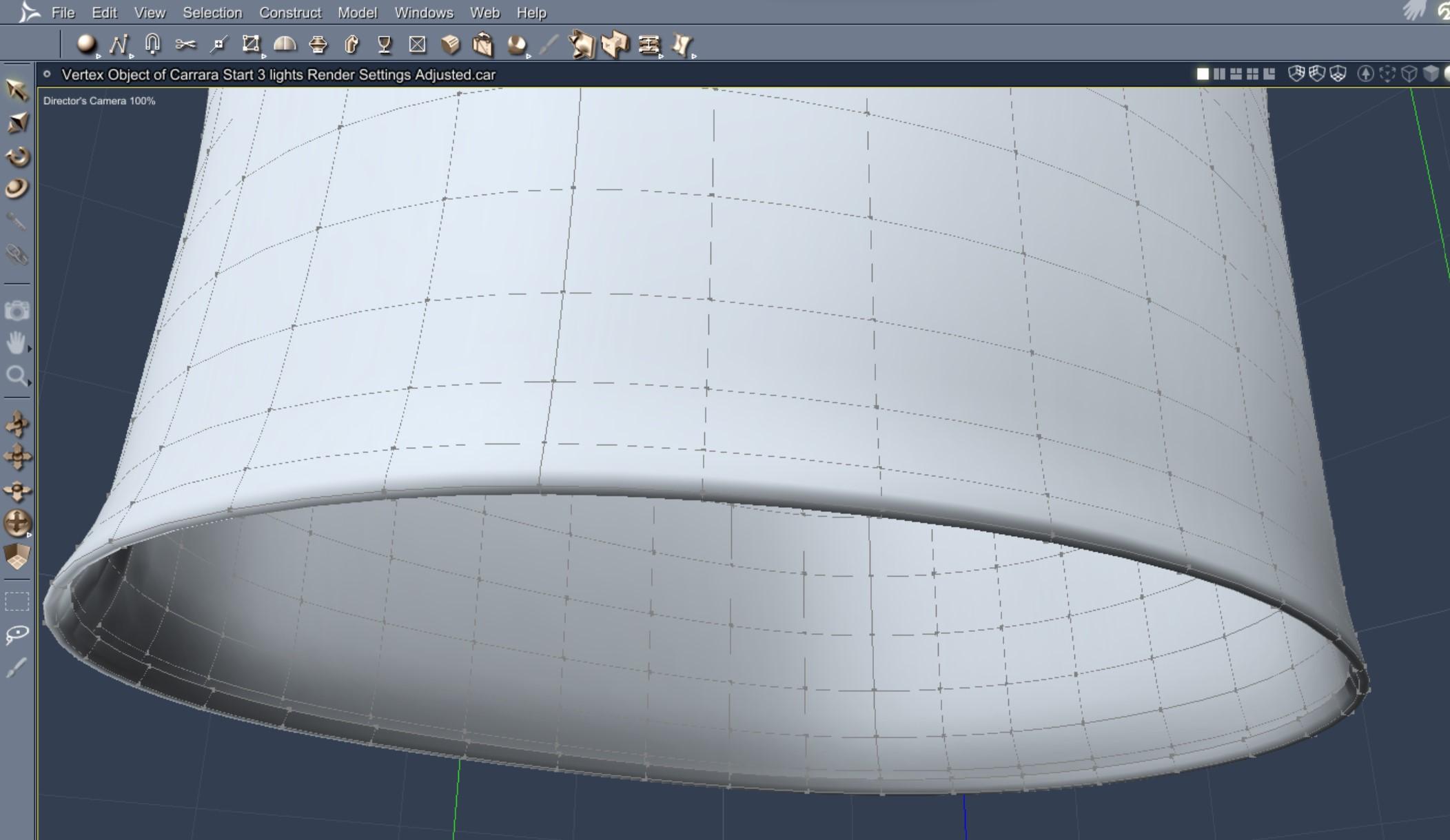Click the magnet tool icon
1450x840 pixels.
pyautogui.click(x=152, y=44)
